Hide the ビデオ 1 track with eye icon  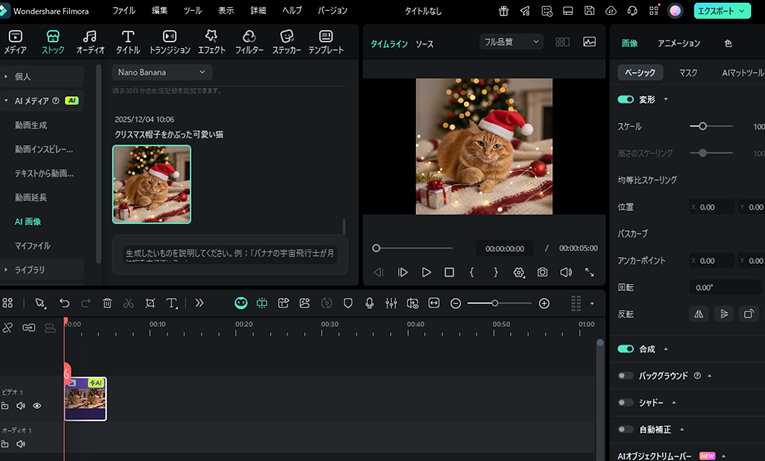point(37,406)
